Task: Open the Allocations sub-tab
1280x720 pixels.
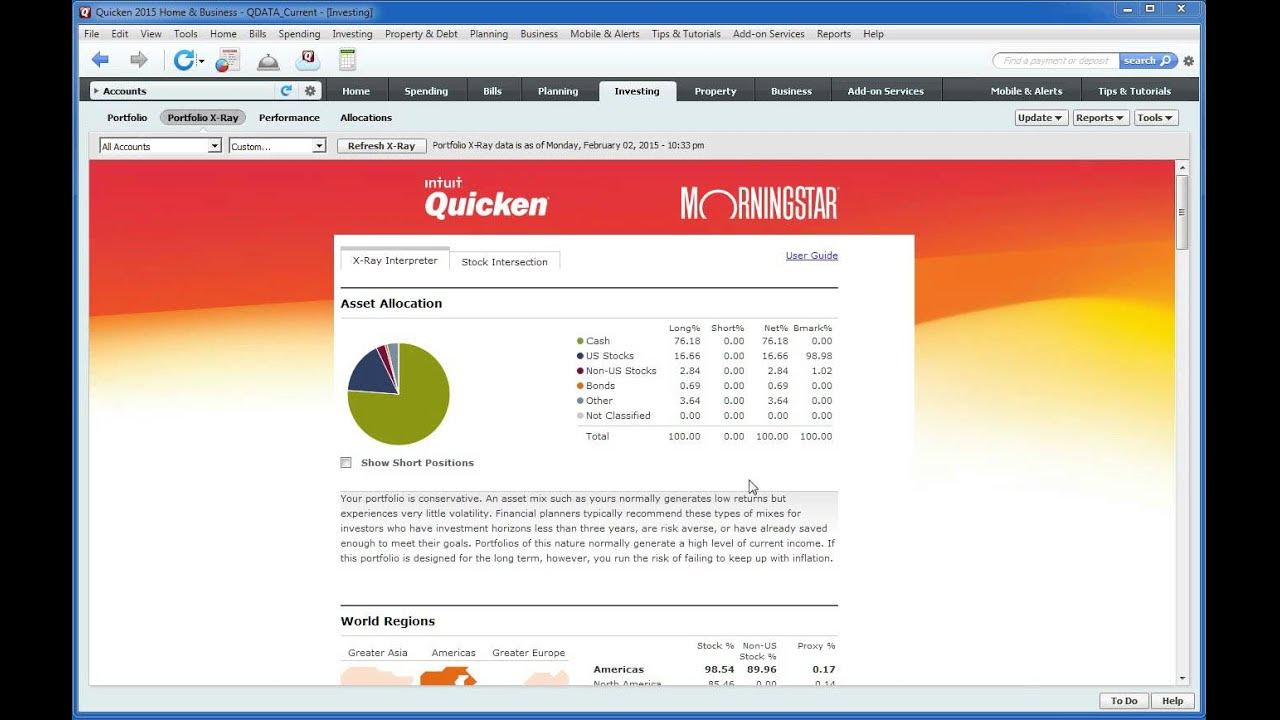Action: point(366,118)
